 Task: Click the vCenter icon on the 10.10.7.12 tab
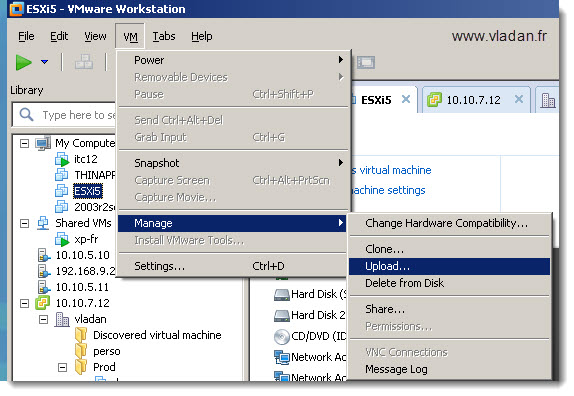pyautogui.click(x=434, y=100)
